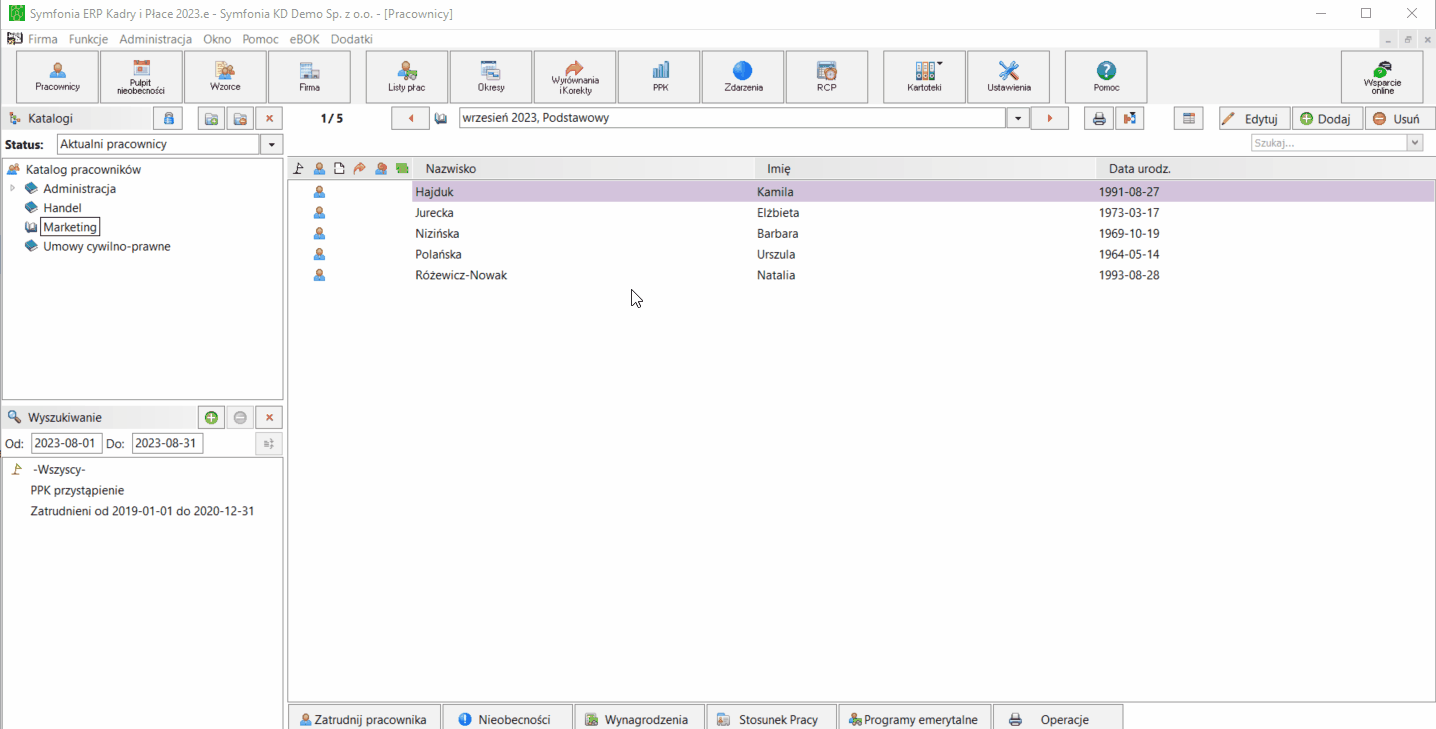Open Wsparcie online from the toolbar
Screen dimensions: 1436x729
[x=1382, y=77]
